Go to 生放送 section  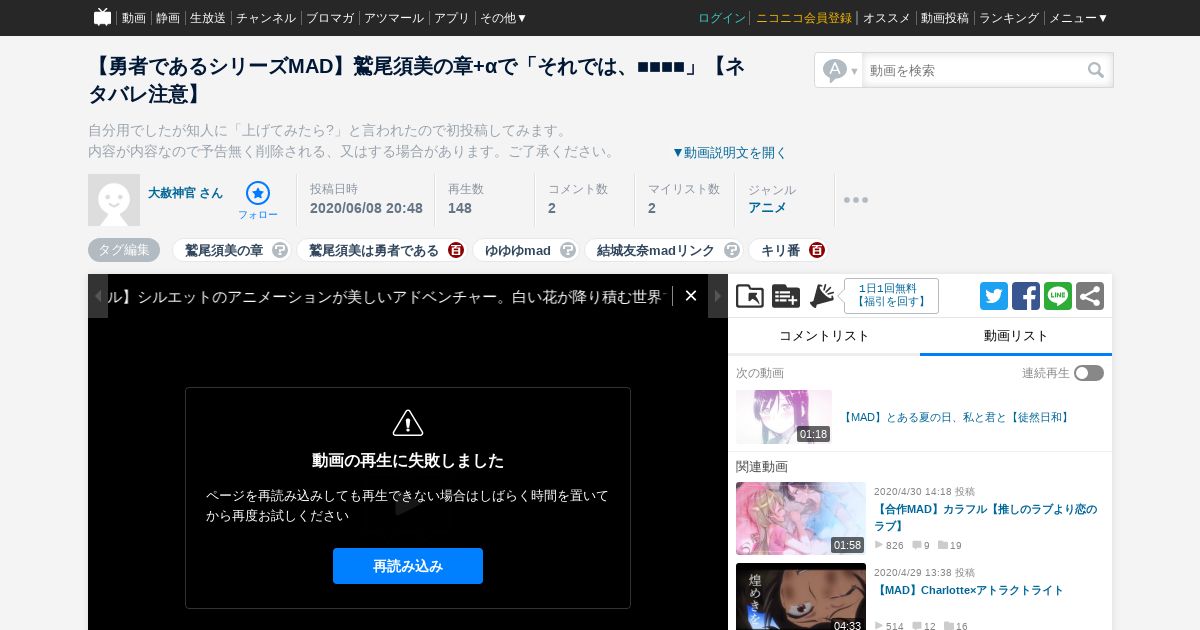208,18
